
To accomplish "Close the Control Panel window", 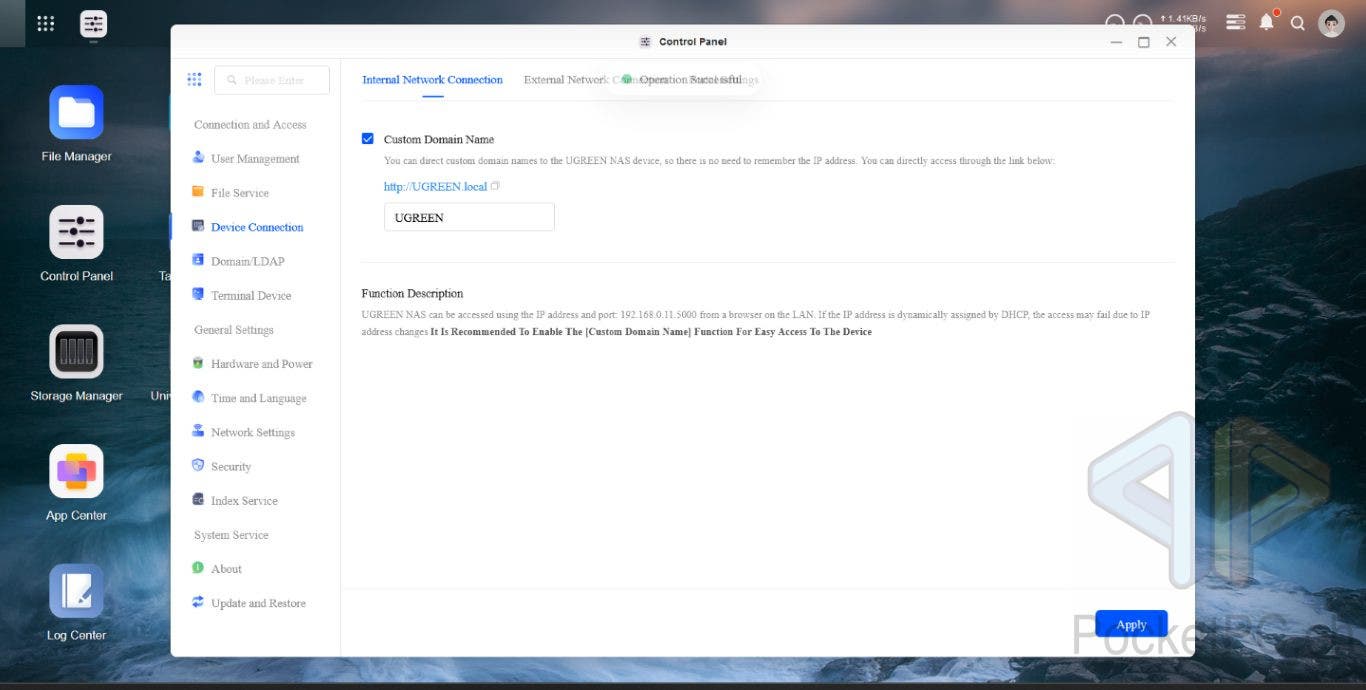I will click(1171, 42).
